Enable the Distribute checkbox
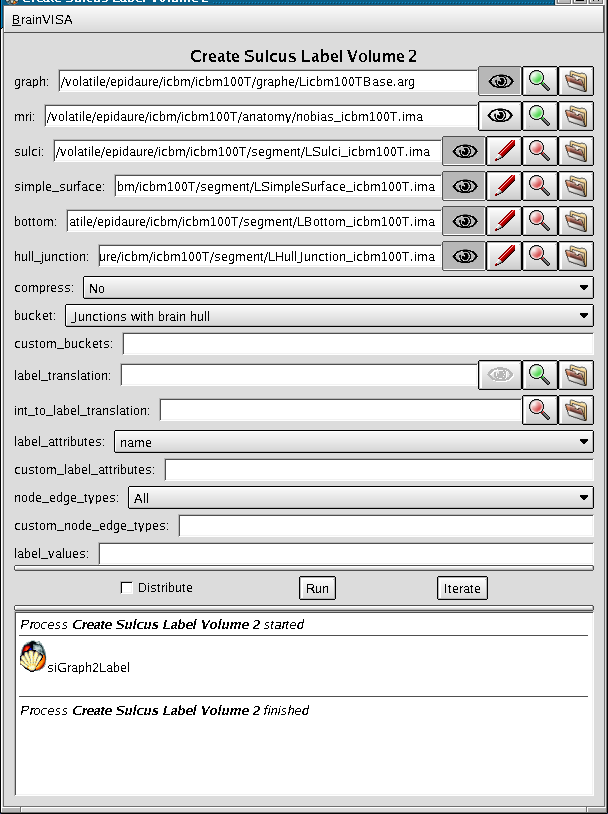 pos(127,588)
